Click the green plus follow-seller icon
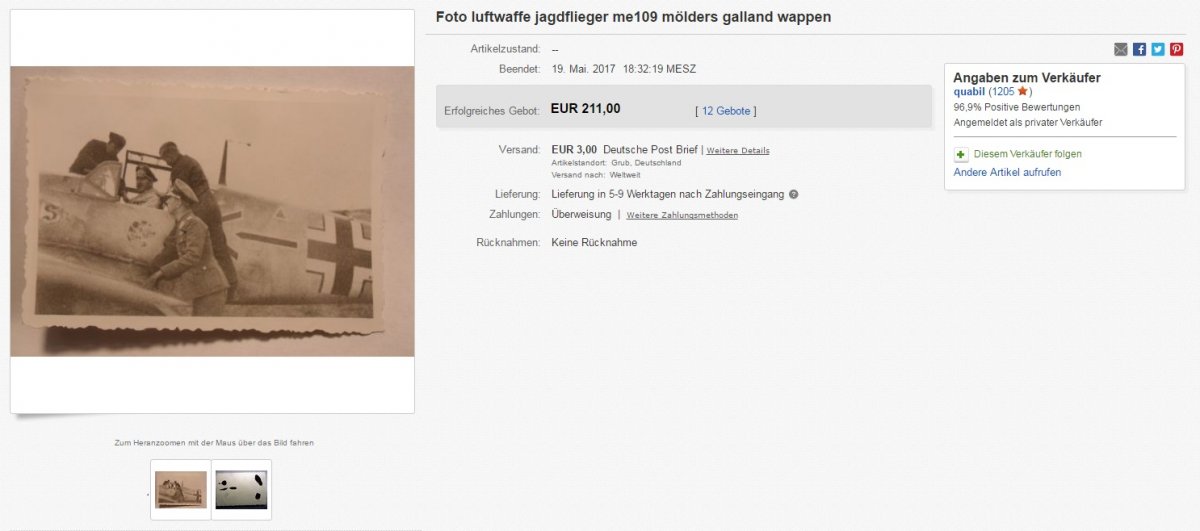Viewport: 1200px width, 531px height. point(961,155)
